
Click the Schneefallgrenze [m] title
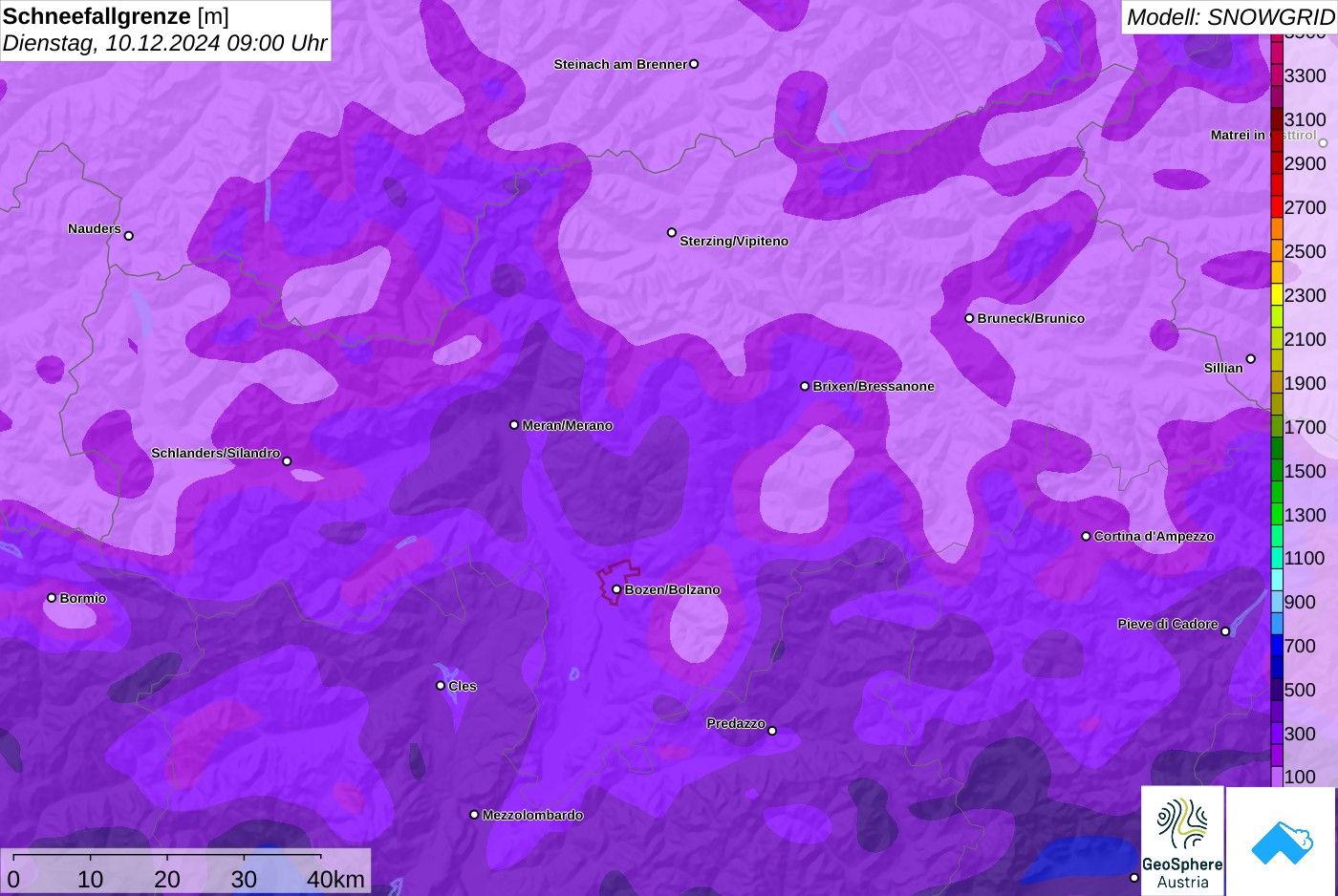click(x=116, y=16)
